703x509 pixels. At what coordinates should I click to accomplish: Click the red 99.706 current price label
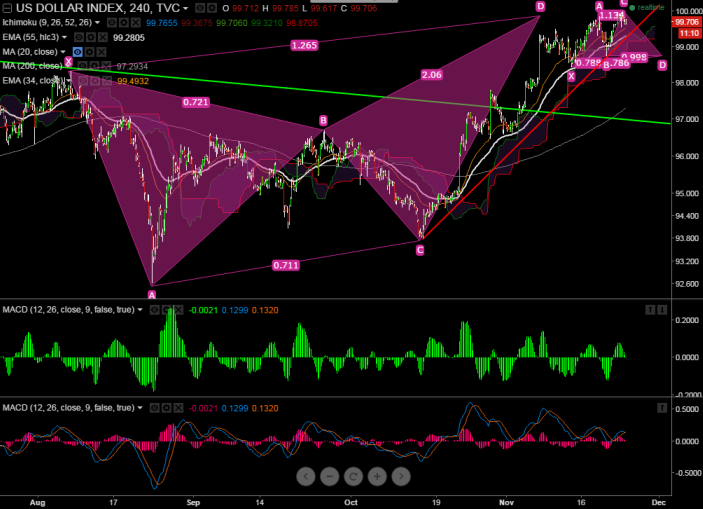[686, 22]
